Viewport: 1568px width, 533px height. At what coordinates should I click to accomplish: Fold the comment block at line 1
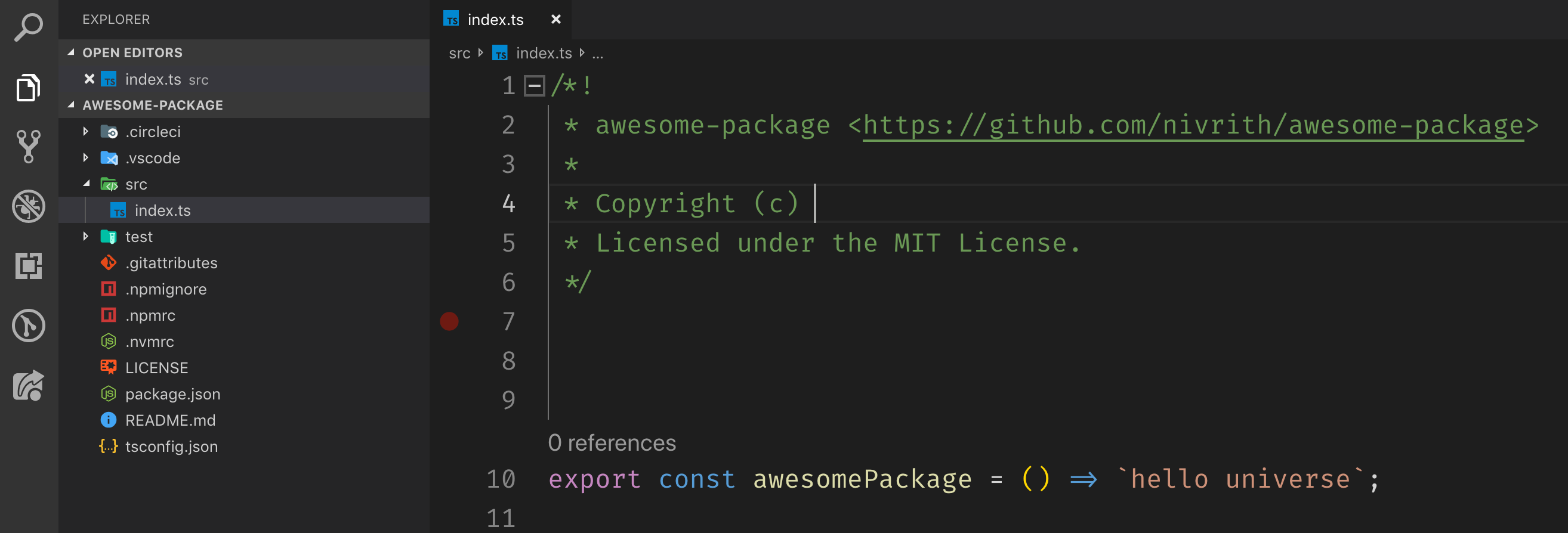coord(535,86)
